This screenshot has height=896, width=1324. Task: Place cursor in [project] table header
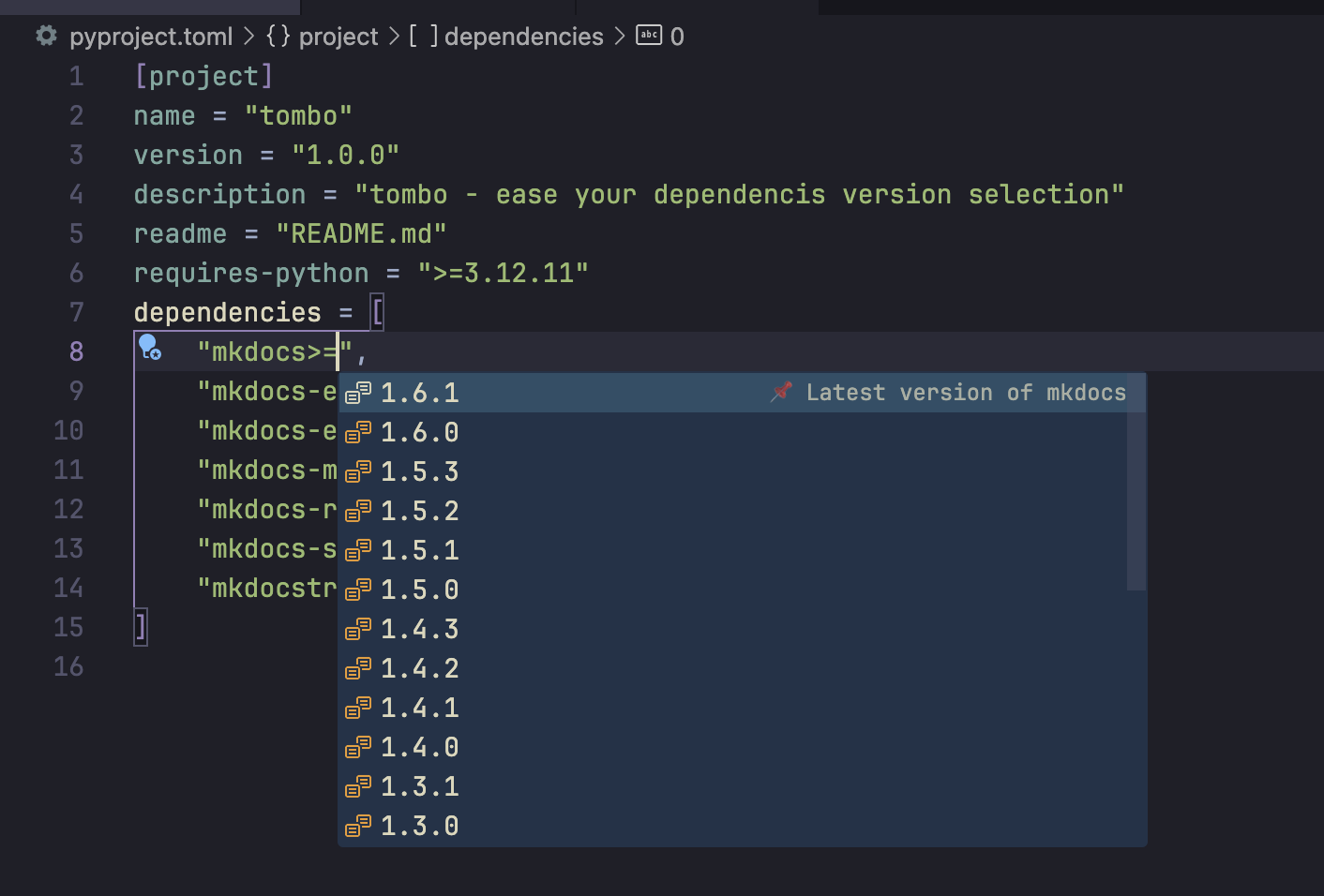tap(203, 76)
